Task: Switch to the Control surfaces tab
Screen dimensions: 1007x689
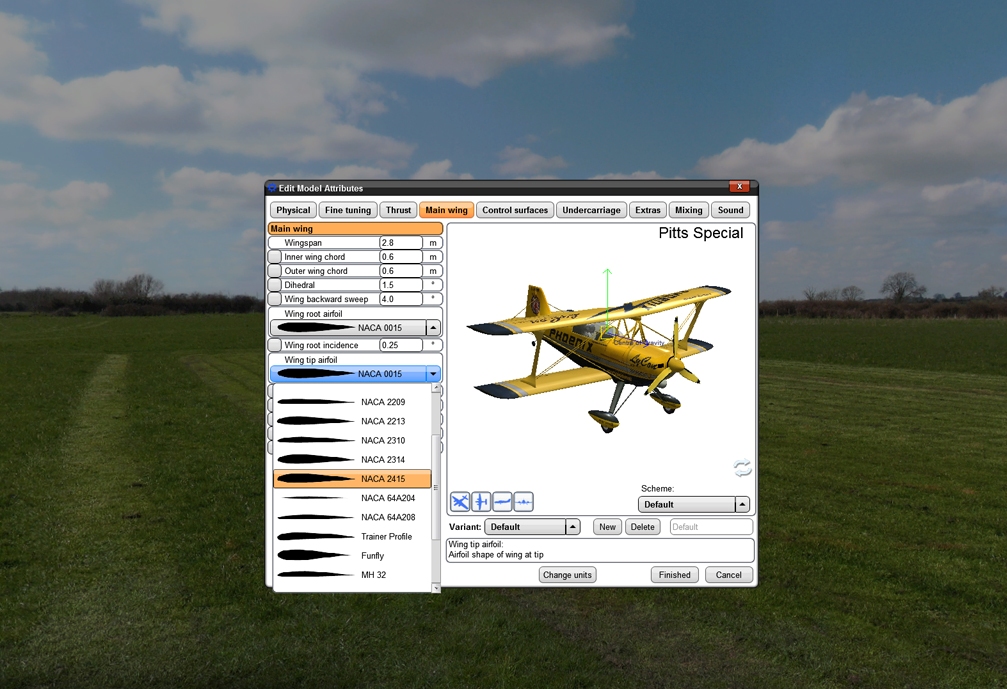Action: 515,210
